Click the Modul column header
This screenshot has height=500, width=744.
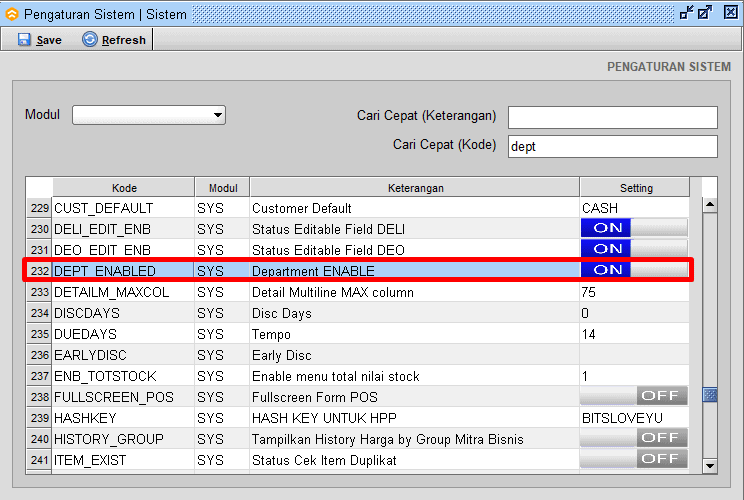[x=223, y=188]
